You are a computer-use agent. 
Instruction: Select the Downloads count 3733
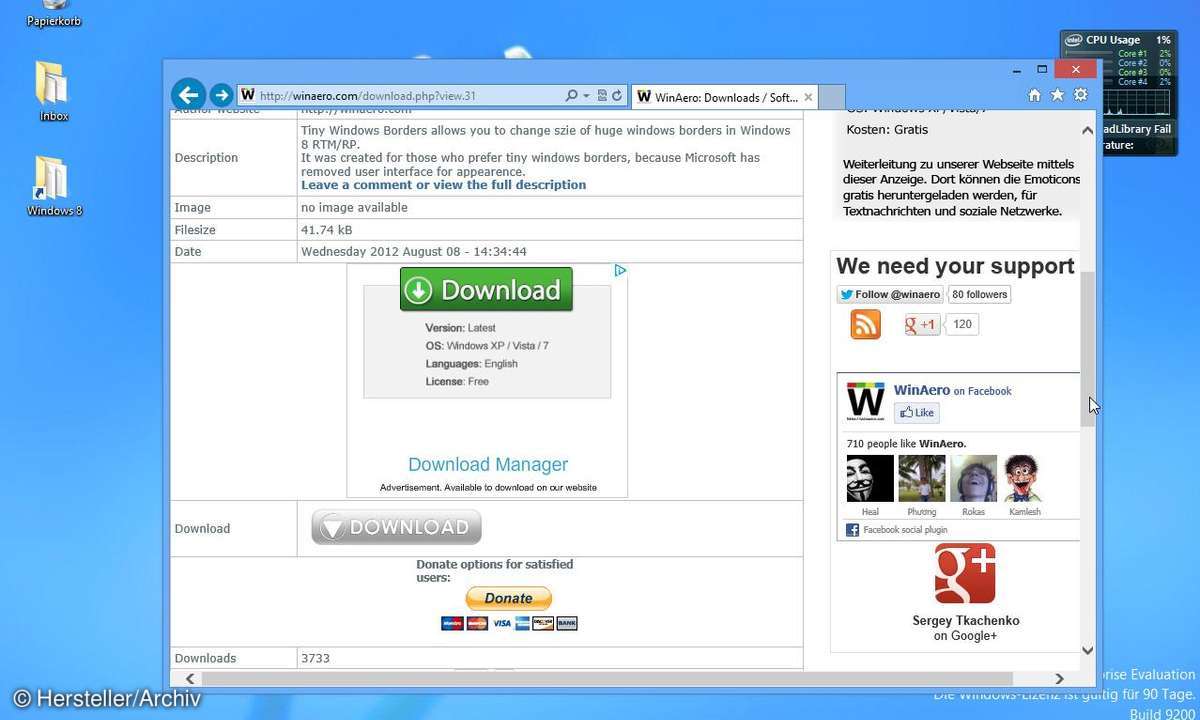point(315,658)
